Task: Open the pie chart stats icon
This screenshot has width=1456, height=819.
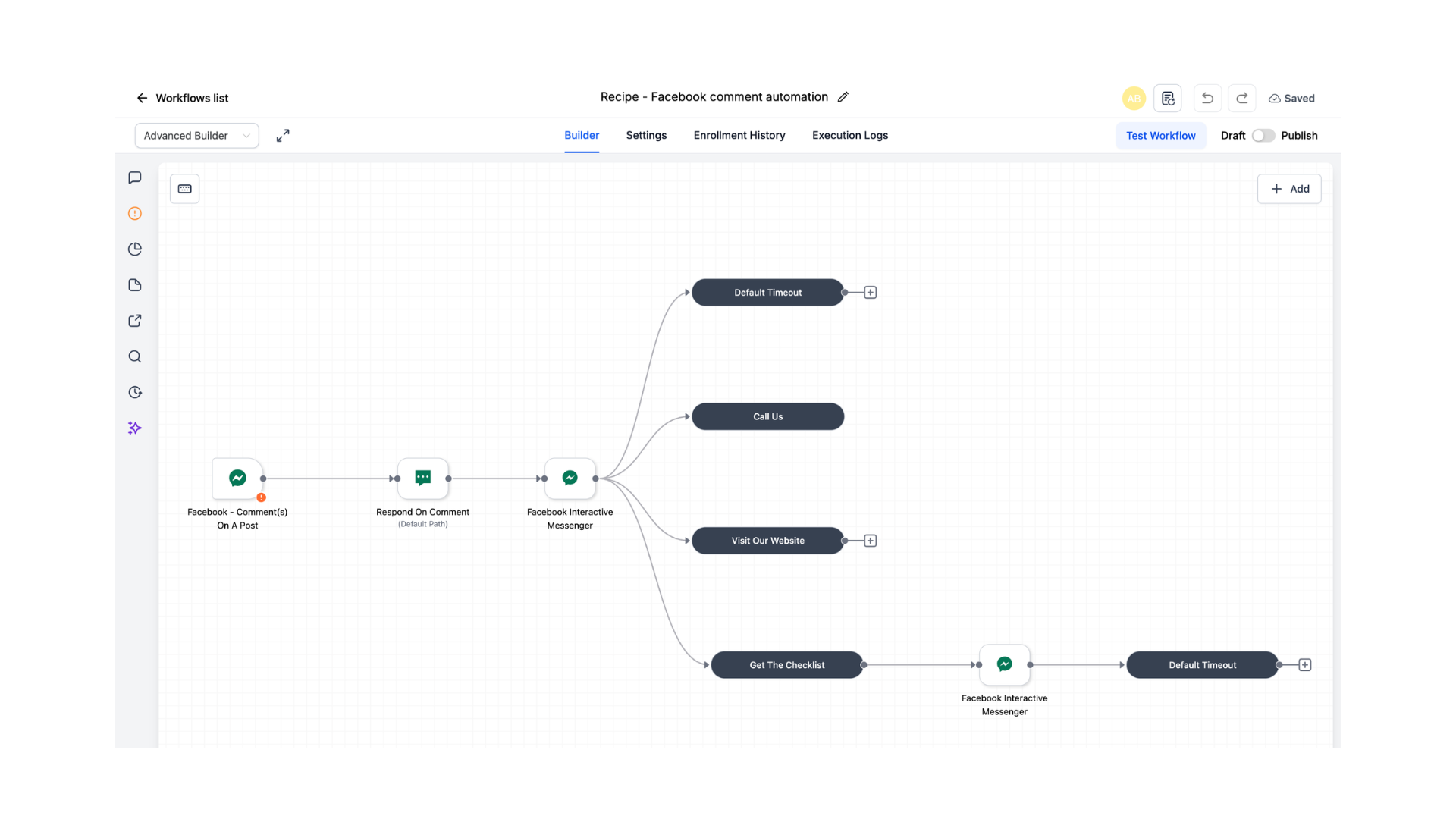Action: click(x=135, y=249)
